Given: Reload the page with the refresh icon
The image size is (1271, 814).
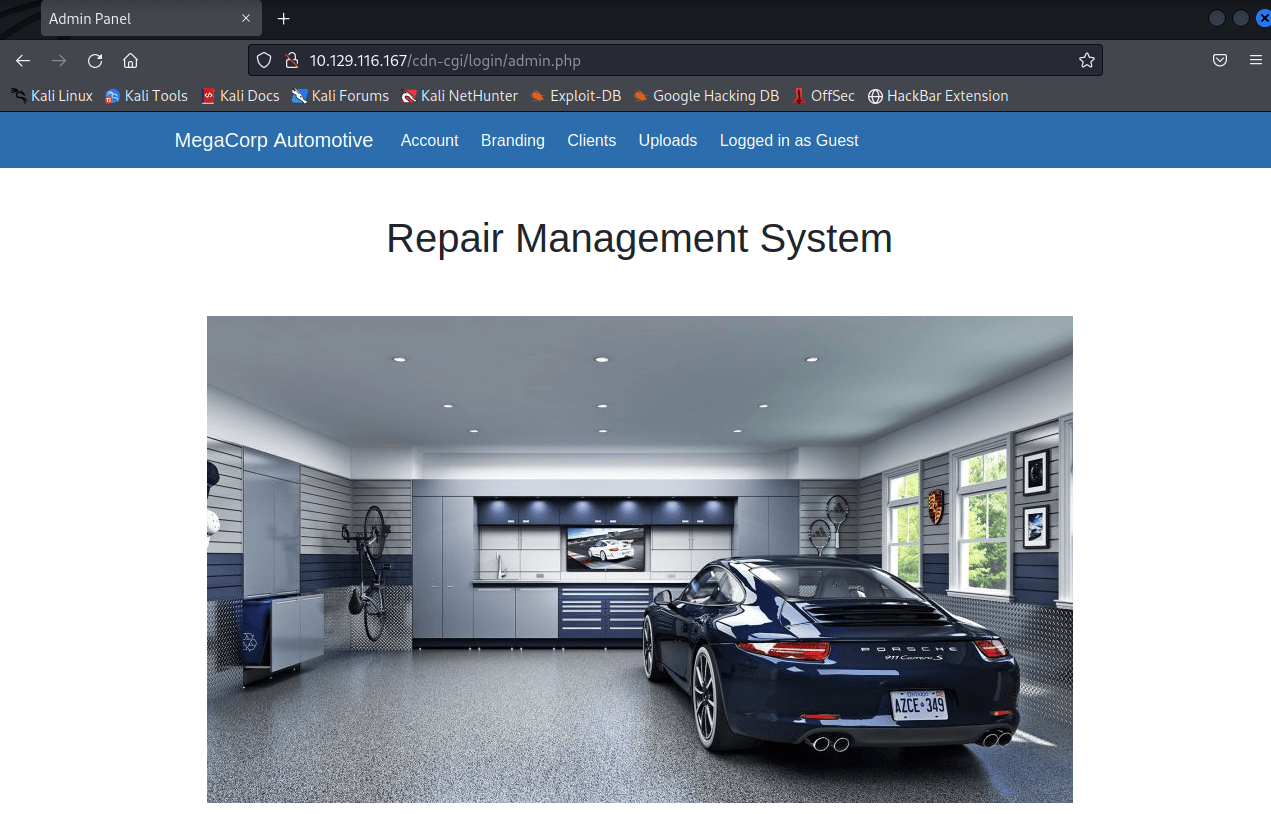Looking at the screenshot, I should [x=95, y=61].
